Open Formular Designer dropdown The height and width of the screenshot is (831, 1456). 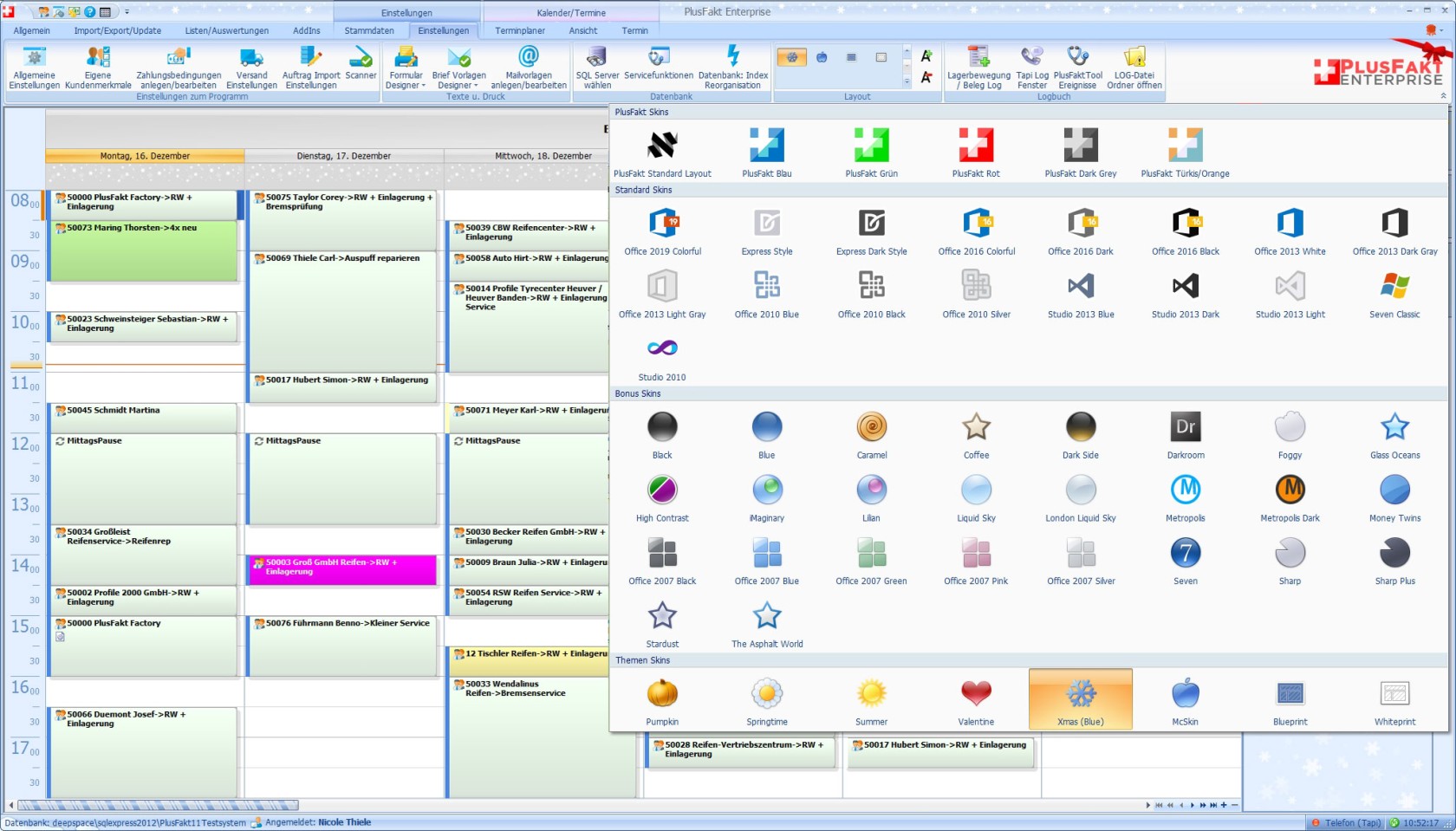click(406, 68)
